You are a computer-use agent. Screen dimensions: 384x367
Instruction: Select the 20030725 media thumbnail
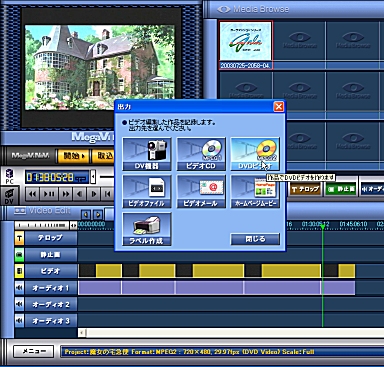point(246,45)
